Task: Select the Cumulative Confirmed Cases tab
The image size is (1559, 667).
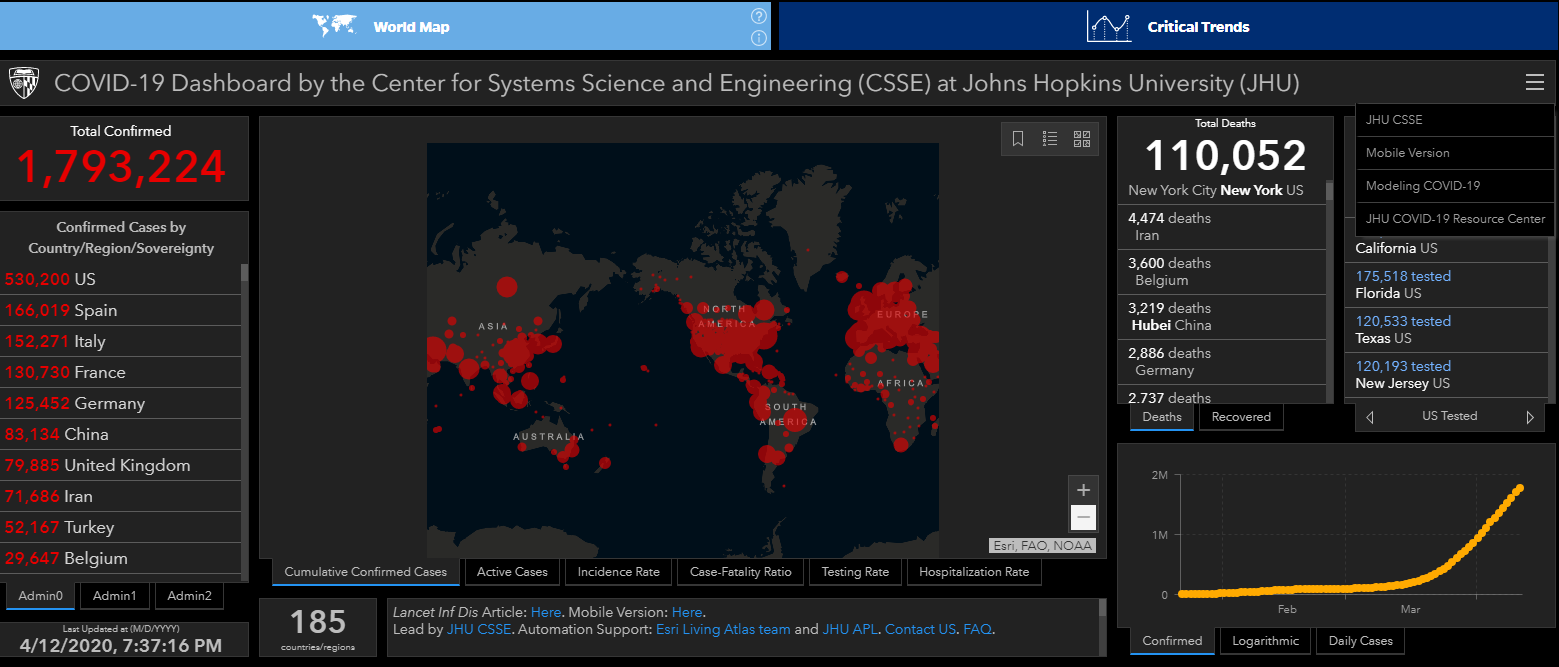Action: click(365, 572)
